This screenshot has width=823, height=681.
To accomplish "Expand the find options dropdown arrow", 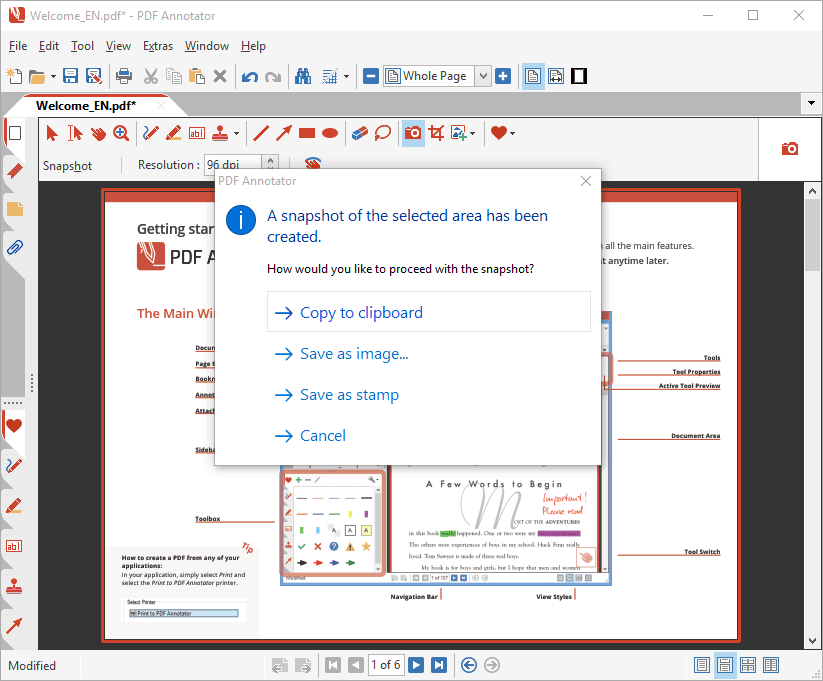I will tap(346, 77).
